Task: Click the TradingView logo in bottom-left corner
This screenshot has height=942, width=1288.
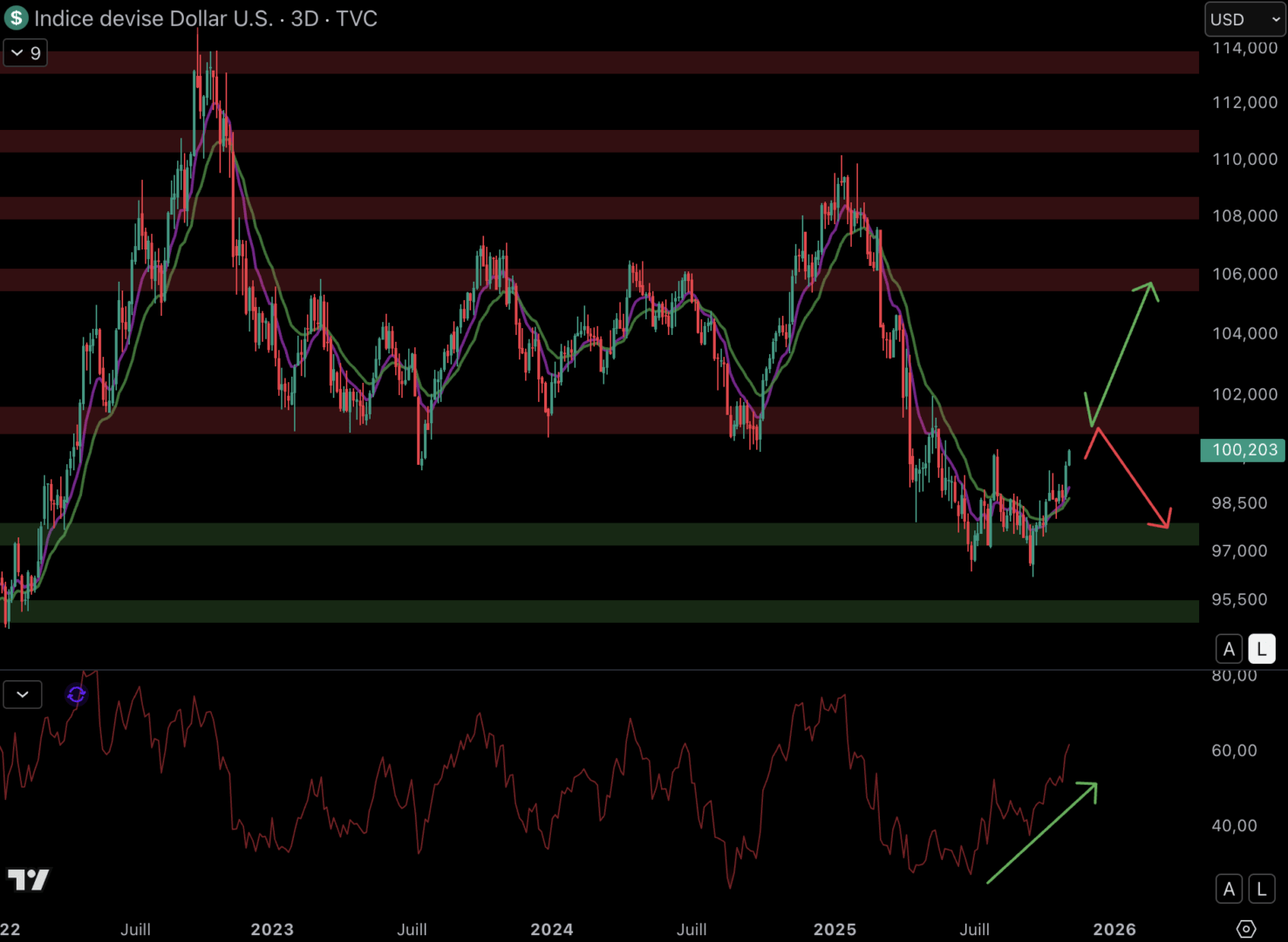Action: coord(28,879)
